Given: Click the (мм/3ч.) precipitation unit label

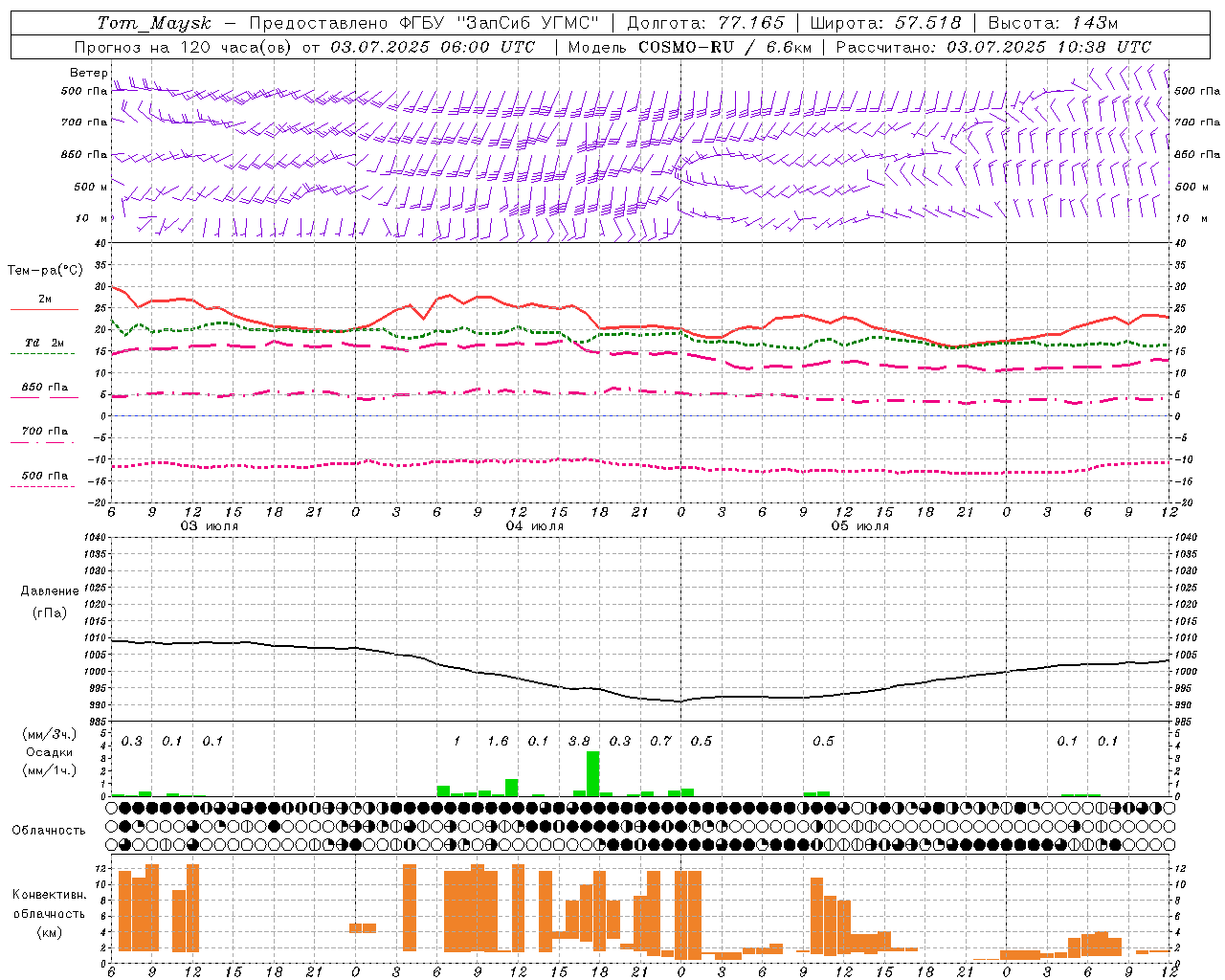Looking at the screenshot, I should [48, 735].
